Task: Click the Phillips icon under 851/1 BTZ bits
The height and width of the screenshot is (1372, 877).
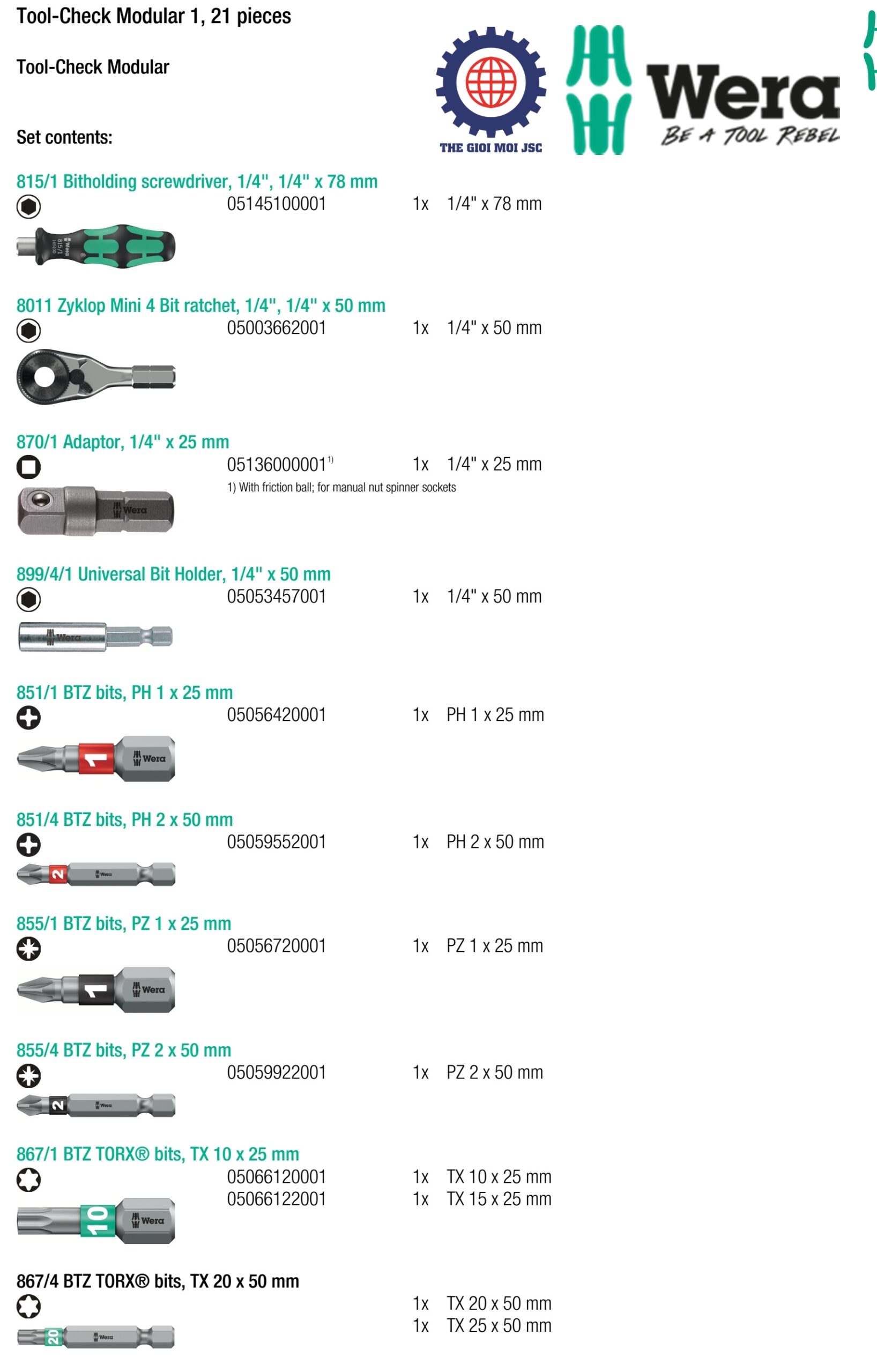Action: (x=28, y=717)
